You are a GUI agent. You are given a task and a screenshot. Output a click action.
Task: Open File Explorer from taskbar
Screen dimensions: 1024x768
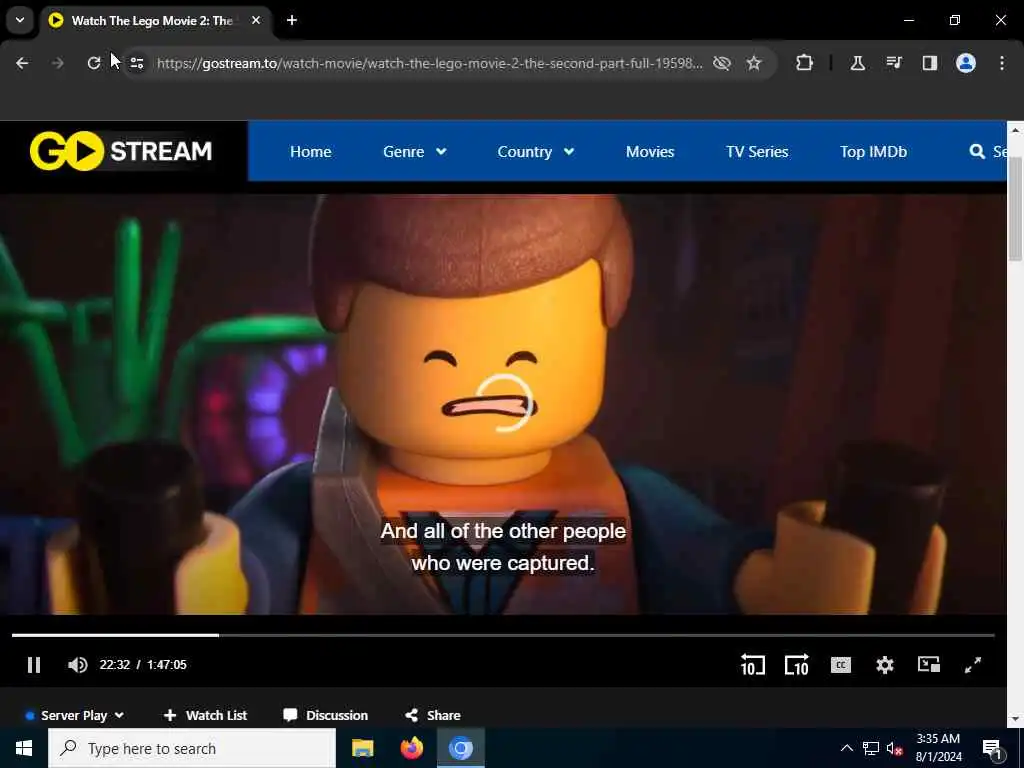(x=362, y=748)
